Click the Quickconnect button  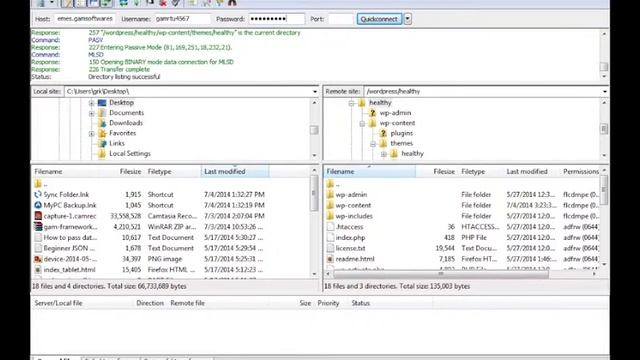tap(379, 19)
